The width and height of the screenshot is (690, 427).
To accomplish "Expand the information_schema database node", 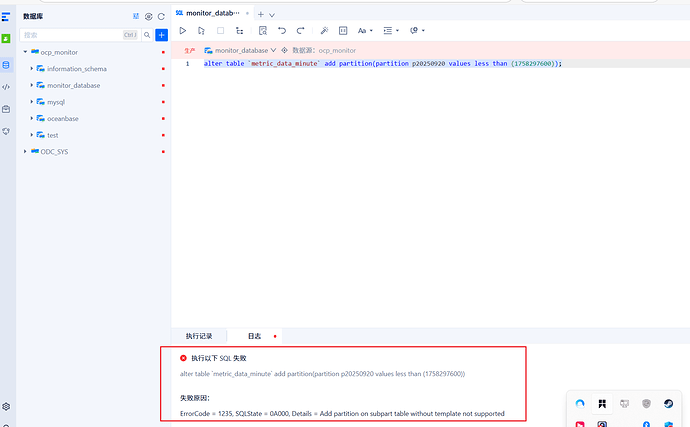I will [x=32, y=69].
